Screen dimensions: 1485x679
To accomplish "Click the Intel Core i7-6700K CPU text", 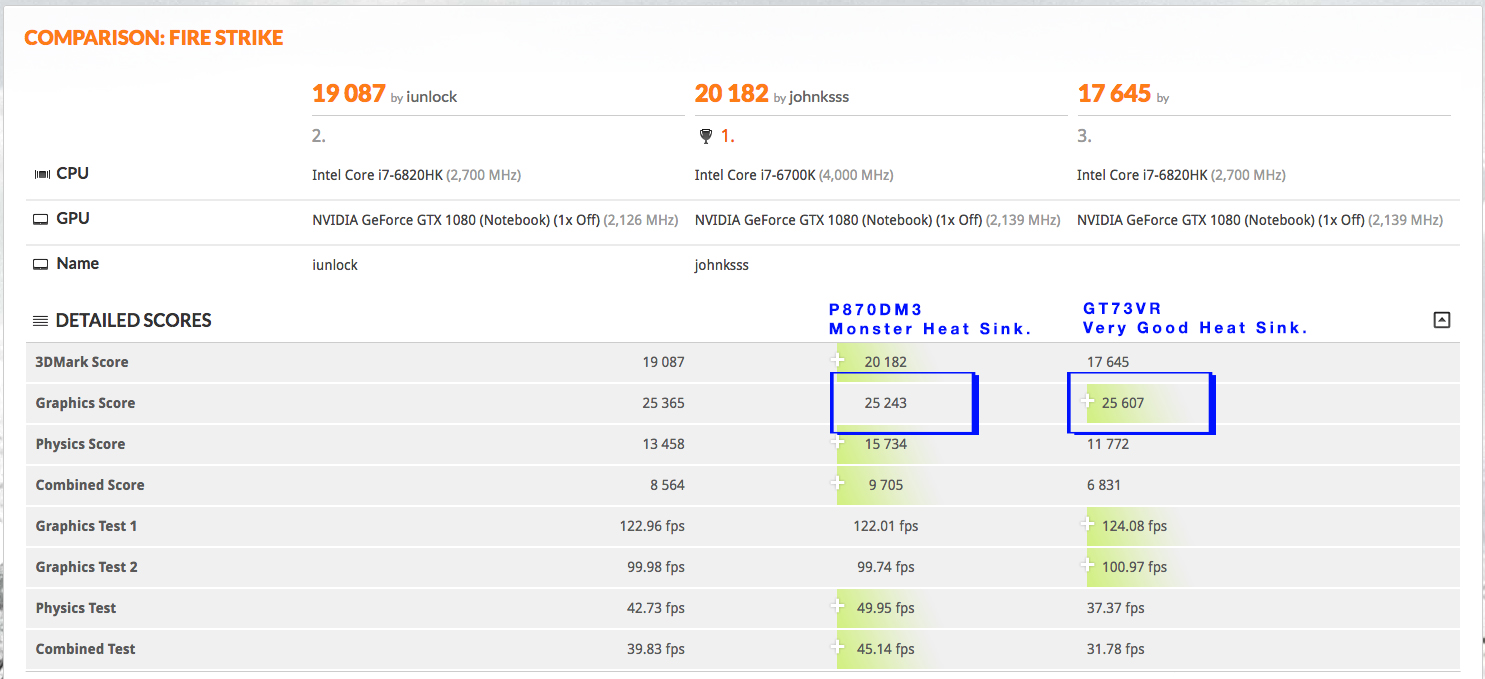I will click(x=755, y=175).
